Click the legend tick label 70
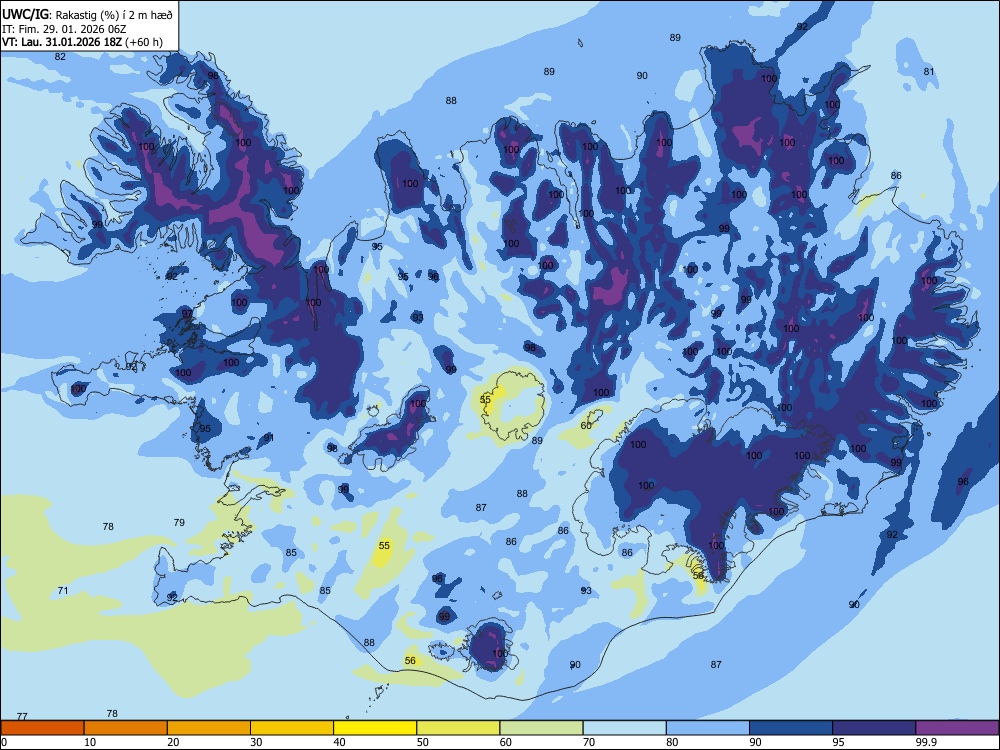1000x750 pixels. (589, 742)
